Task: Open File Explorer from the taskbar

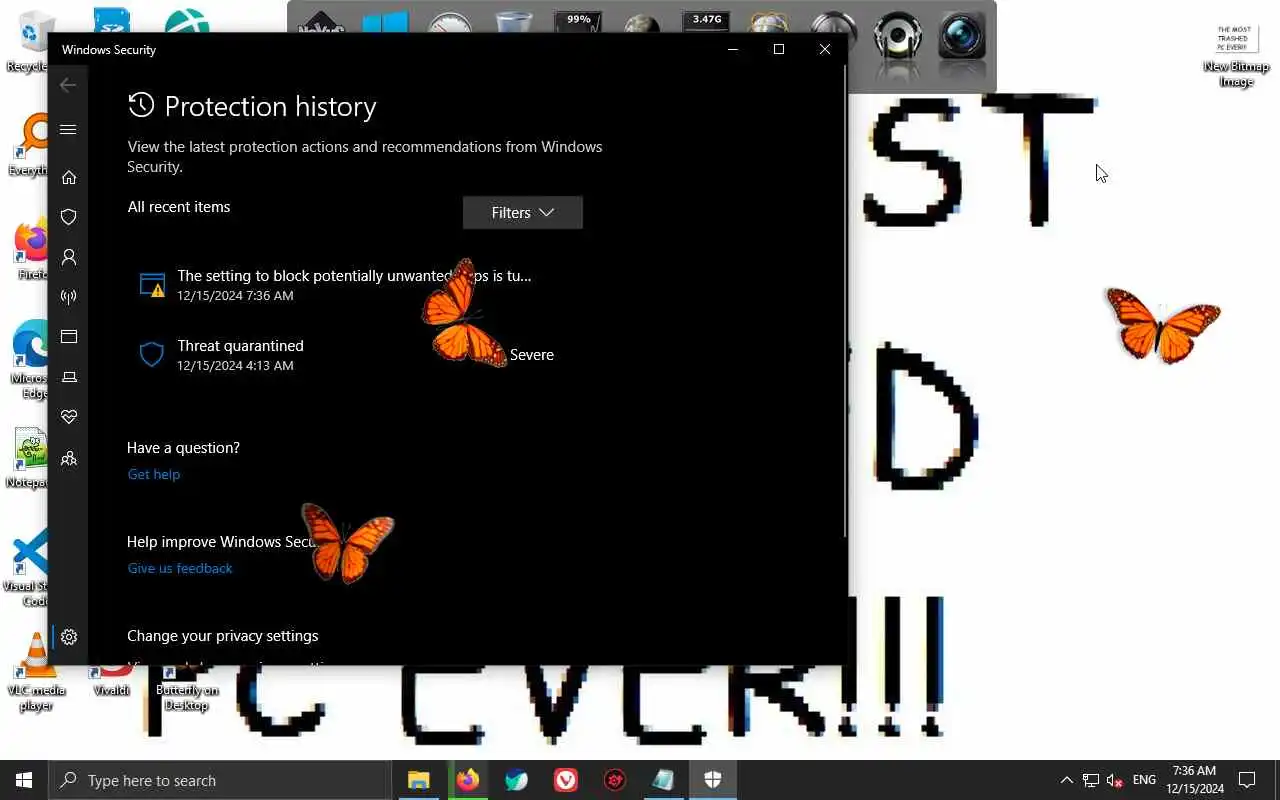Action: pyautogui.click(x=419, y=780)
